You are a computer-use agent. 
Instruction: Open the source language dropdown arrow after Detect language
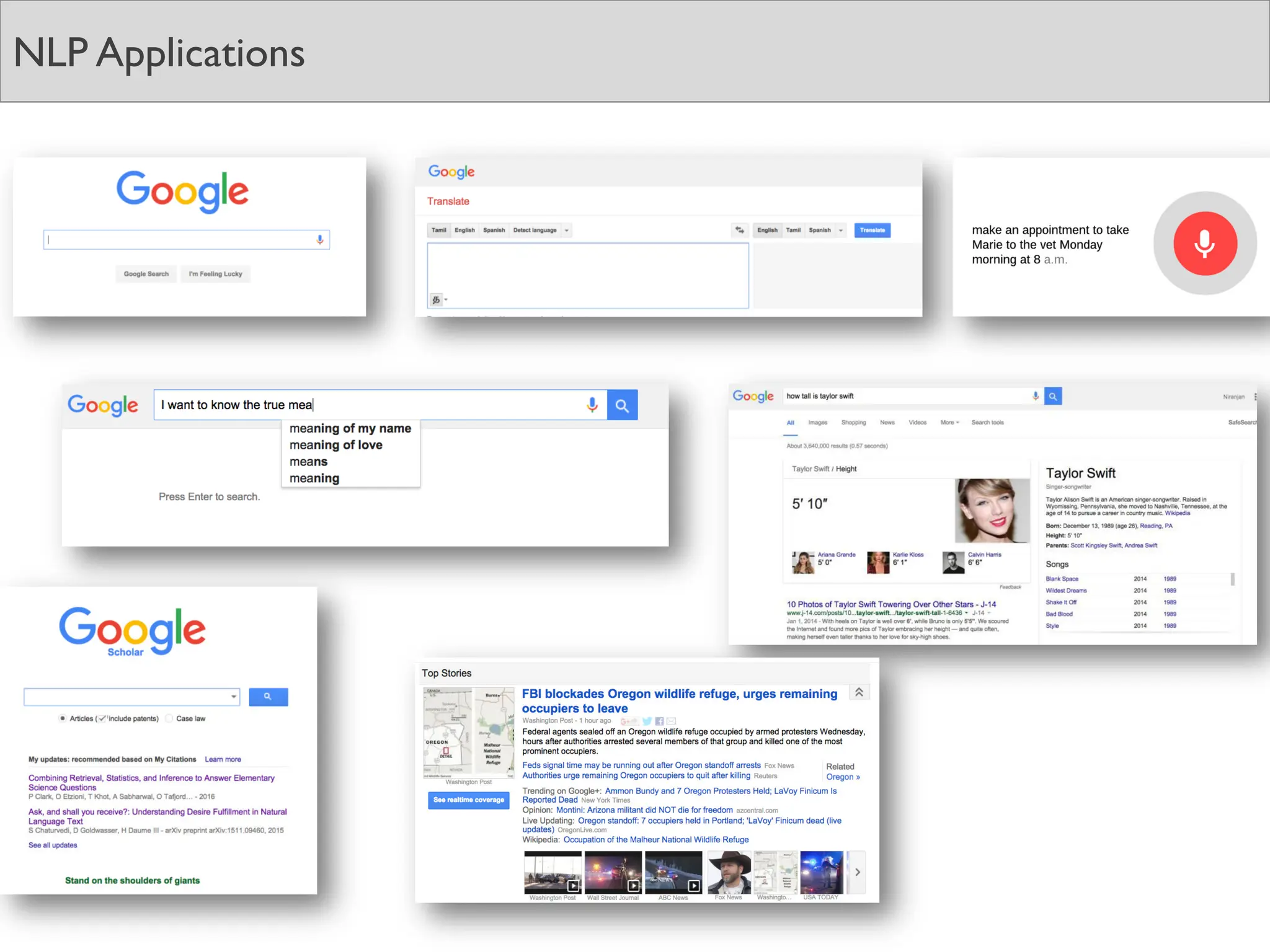[566, 231]
